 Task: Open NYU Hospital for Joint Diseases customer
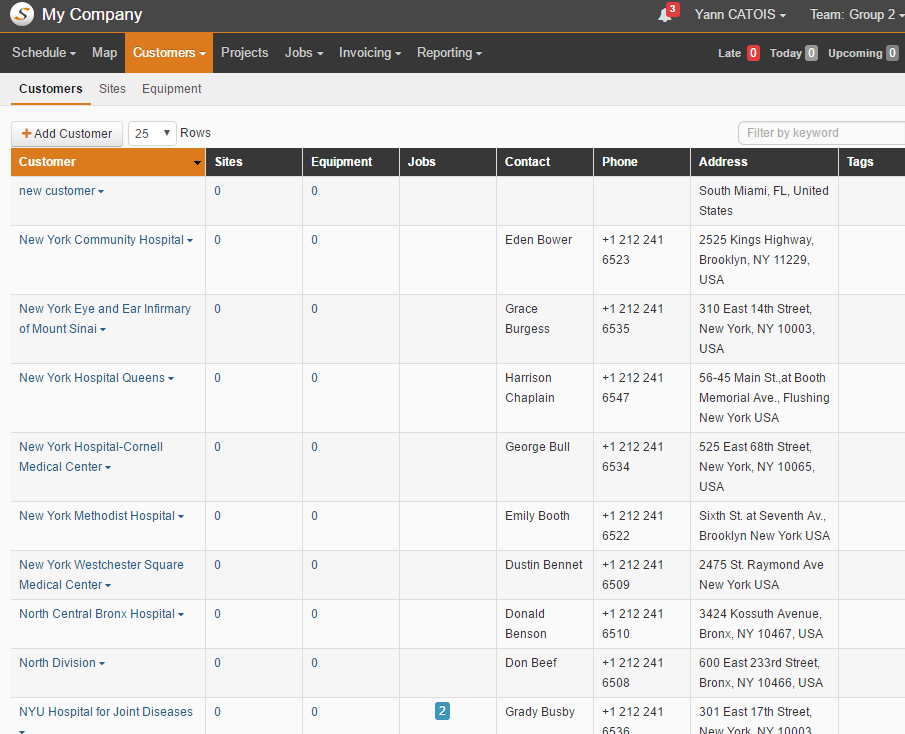(x=106, y=712)
